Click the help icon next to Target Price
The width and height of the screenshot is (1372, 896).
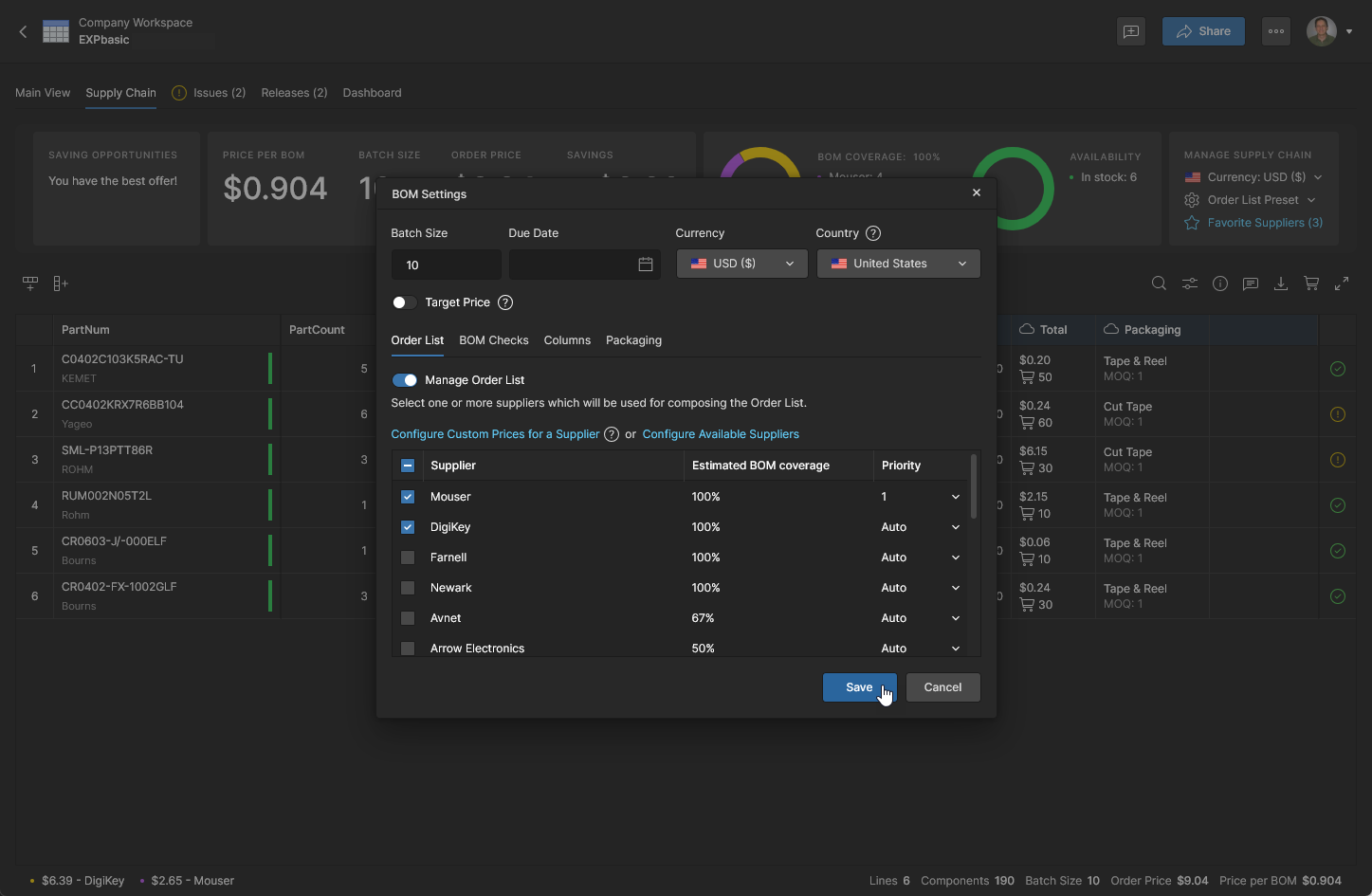click(505, 302)
